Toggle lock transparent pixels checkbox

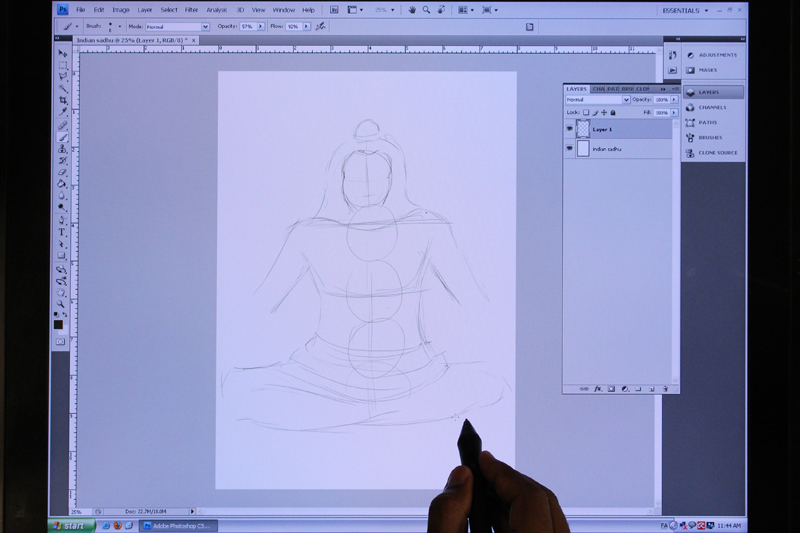point(586,113)
